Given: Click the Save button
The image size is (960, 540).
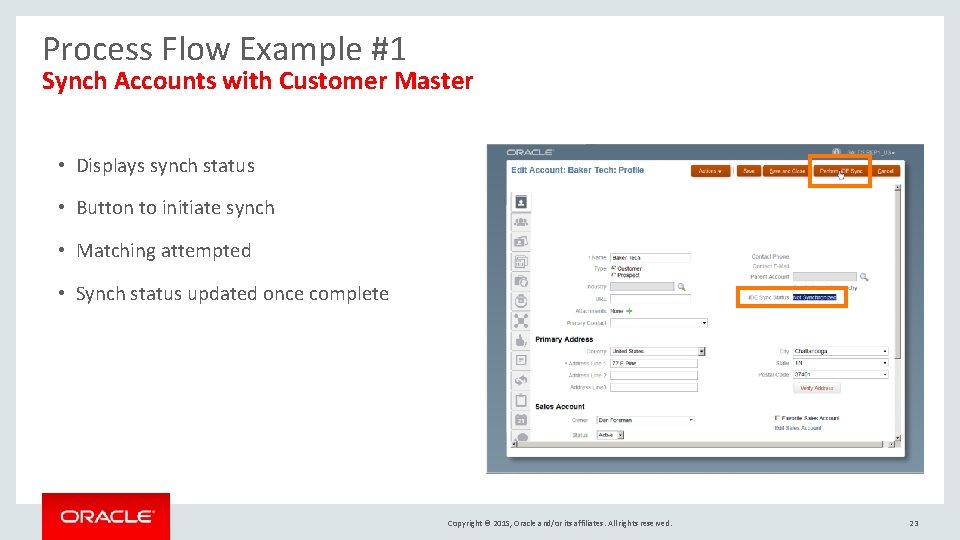Looking at the screenshot, I should coord(748,171).
